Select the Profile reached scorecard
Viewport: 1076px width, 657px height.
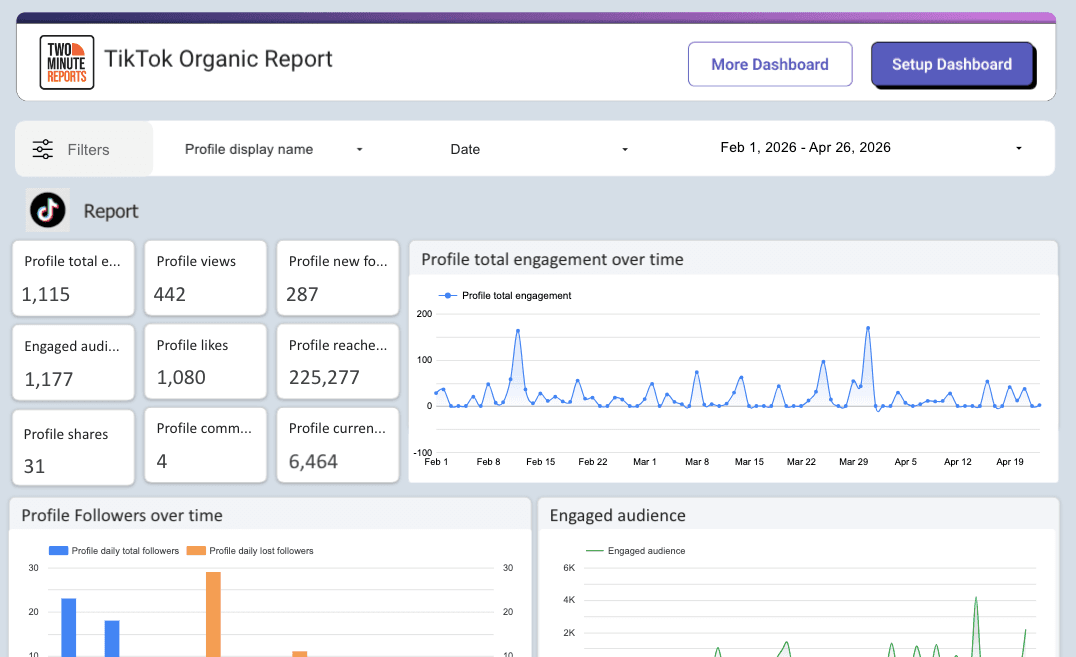338,361
